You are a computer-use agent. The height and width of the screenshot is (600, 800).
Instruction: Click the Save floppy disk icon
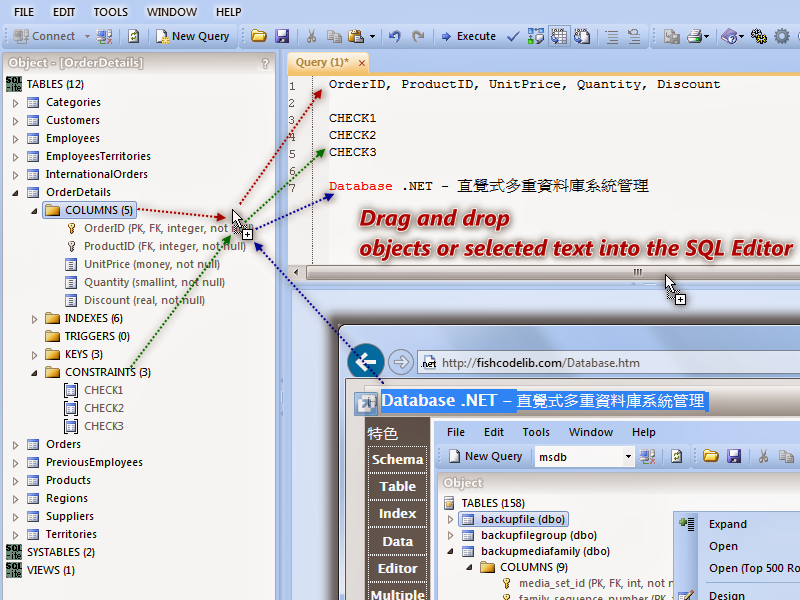tap(282, 36)
